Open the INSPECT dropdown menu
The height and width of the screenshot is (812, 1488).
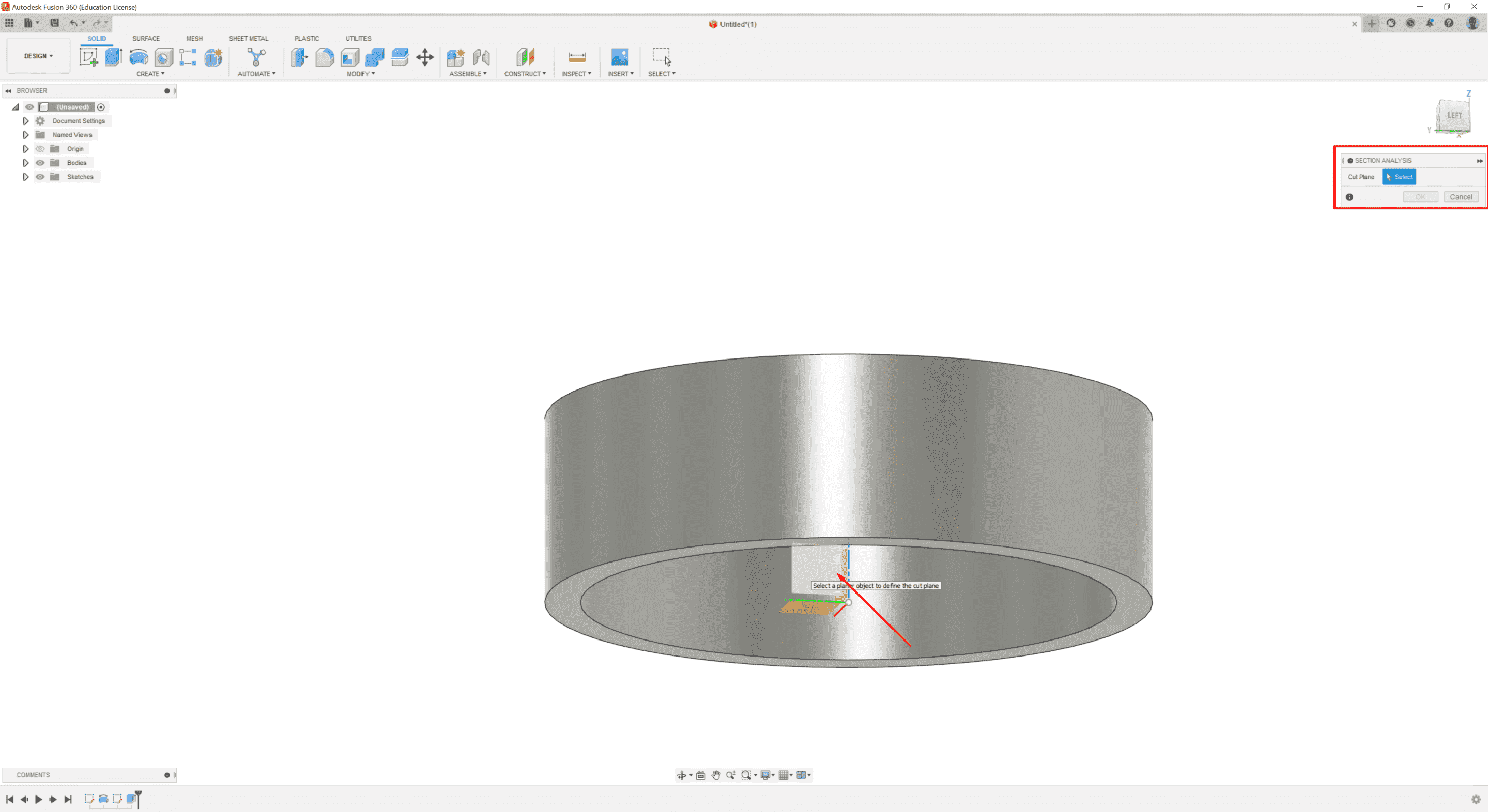pyautogui.click(x=576, y=74)
